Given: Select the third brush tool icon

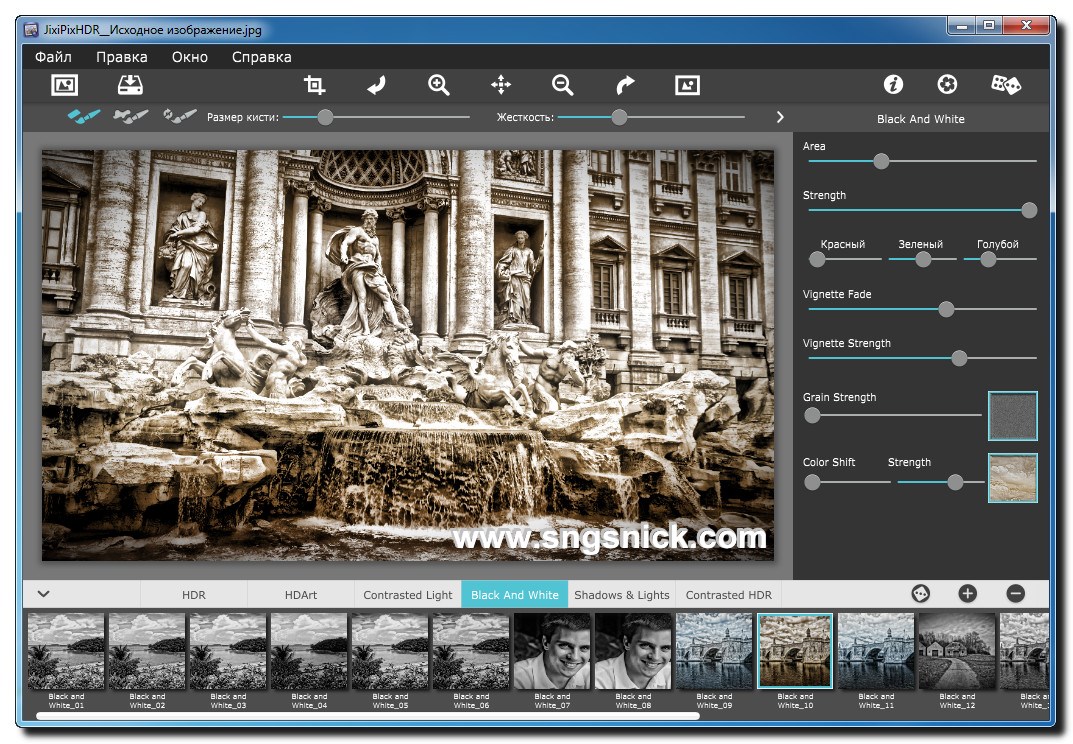Looking at the screenshot, I should click(179, 116).
